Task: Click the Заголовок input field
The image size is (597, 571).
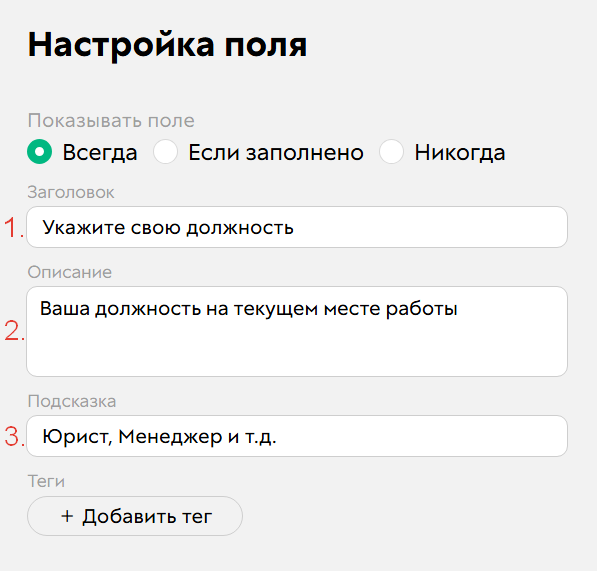Action: [x=297, y=227]
